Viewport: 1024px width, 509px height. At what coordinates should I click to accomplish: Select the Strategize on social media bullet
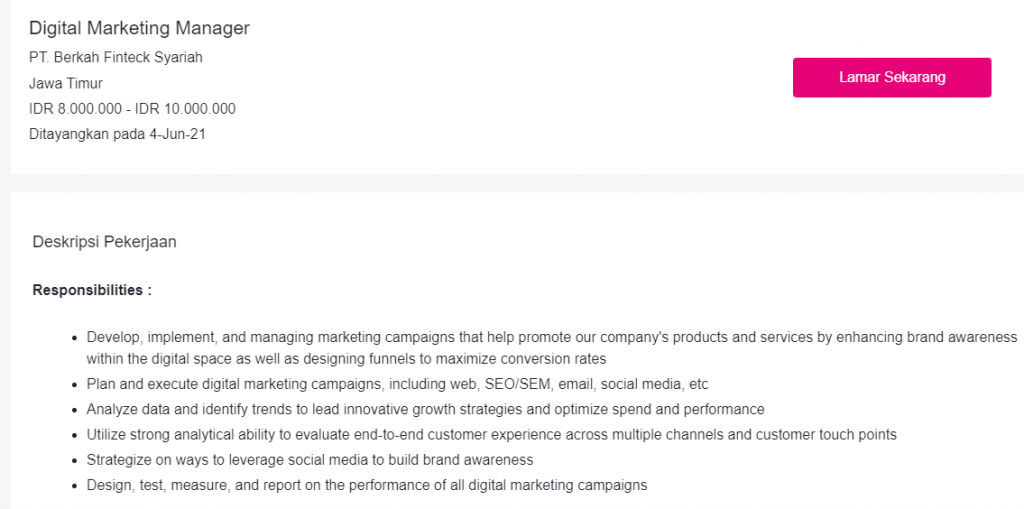(x=310, y=460)
